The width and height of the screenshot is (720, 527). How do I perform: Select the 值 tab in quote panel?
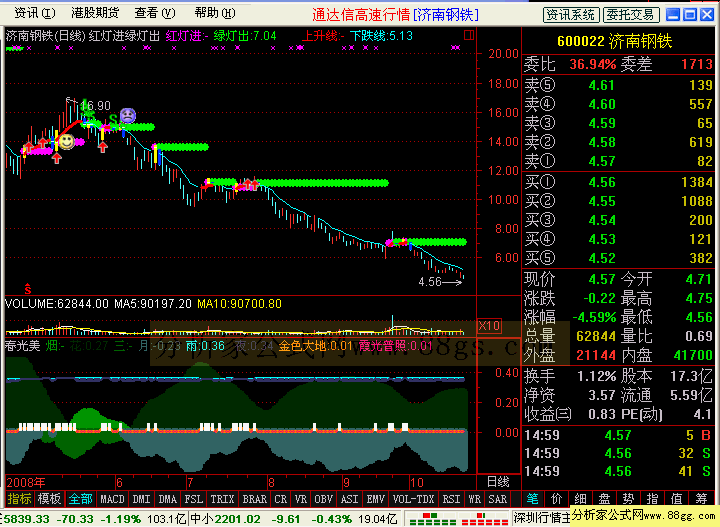click(x=676, y=499)
